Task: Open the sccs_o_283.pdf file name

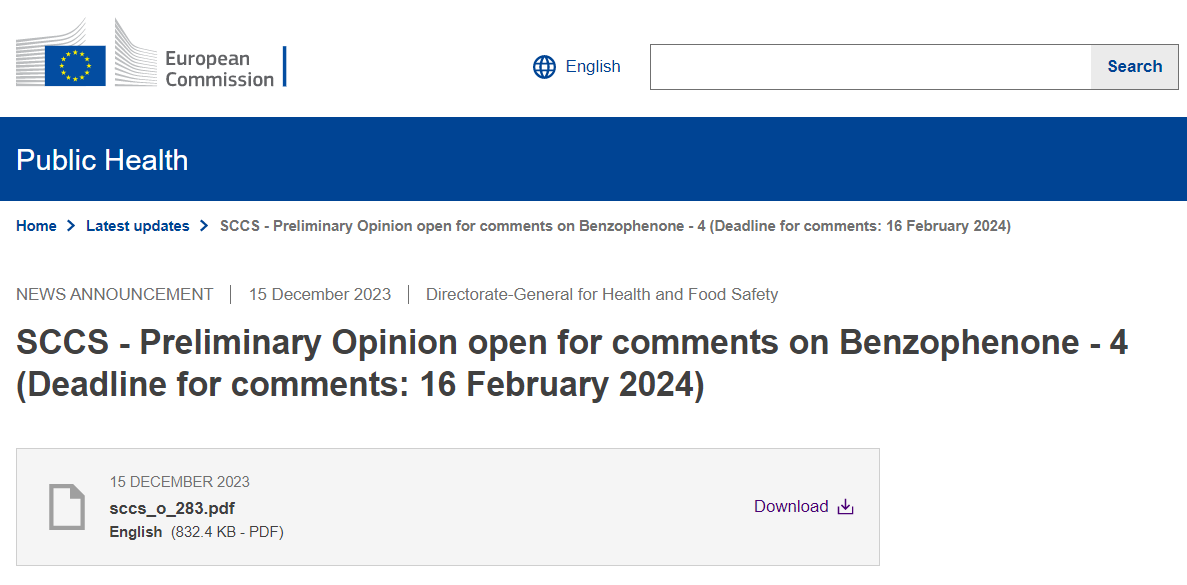Action: click(x=172, y=508)
